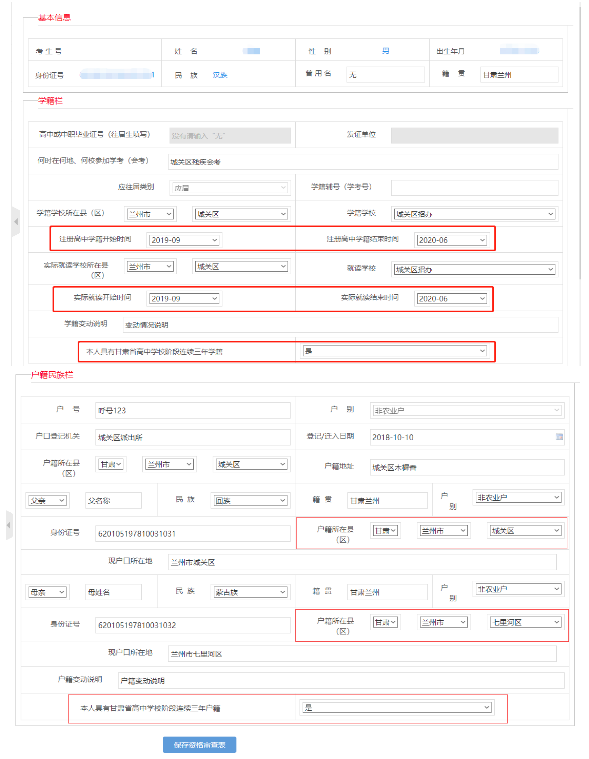Click the 发证单位 input field
The image size is (589, 759).
pyautogui.click(x=474, y=135)
